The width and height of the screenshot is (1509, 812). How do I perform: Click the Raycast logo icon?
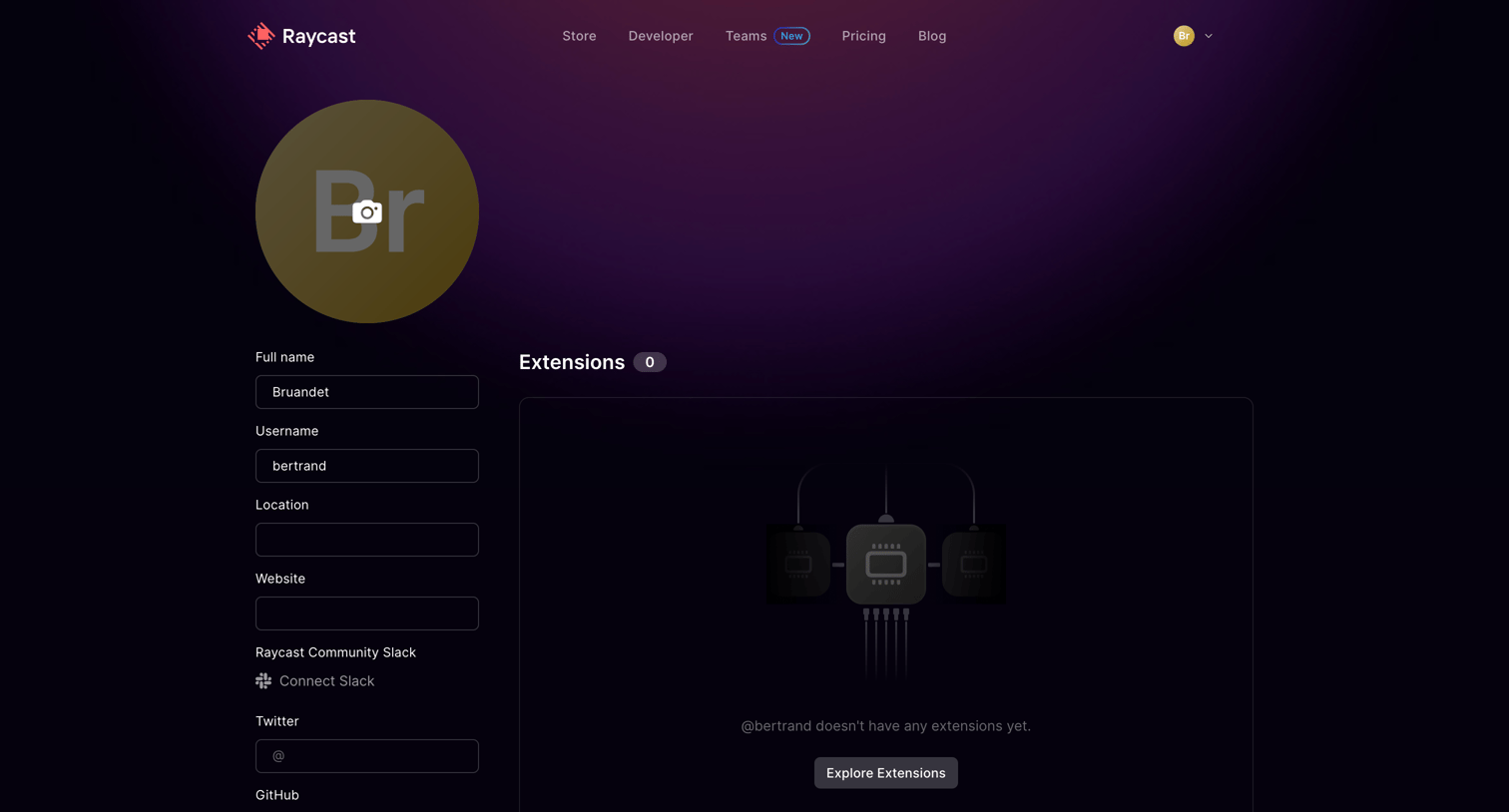261,36
